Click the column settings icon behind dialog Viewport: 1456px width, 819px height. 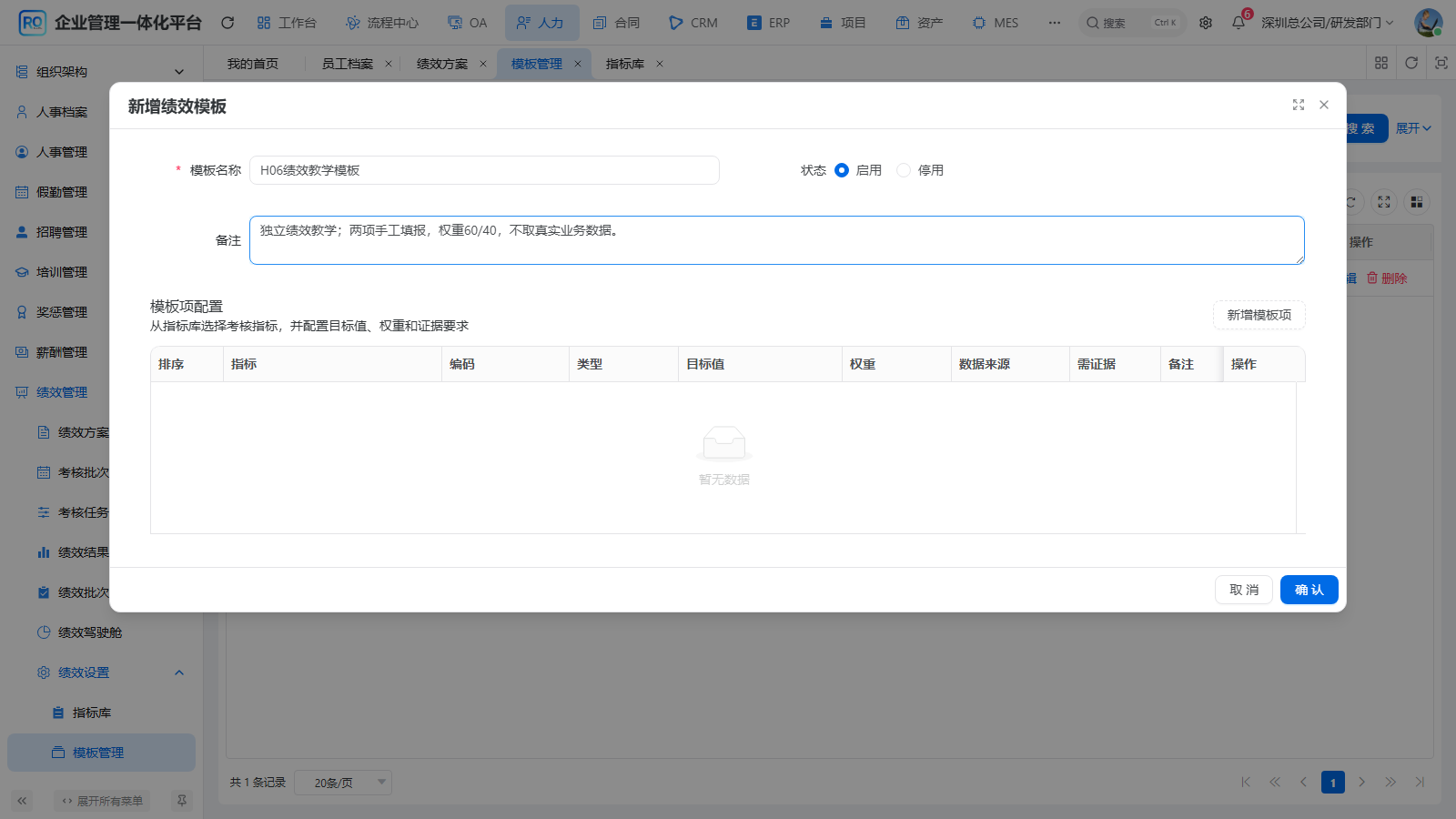1417,202
